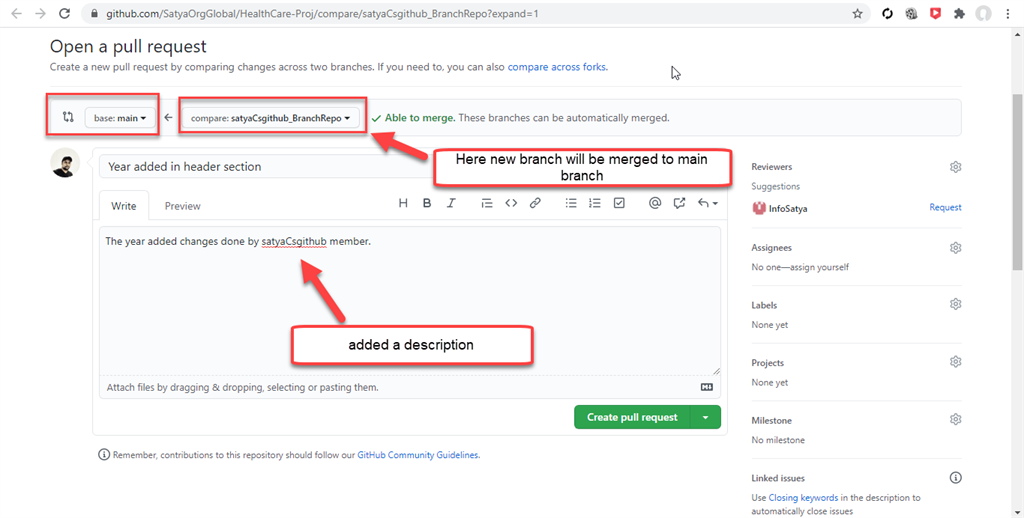1024x518 pixels.
Task: Click the assign yourself link
Action: click(x=822, y=267)
